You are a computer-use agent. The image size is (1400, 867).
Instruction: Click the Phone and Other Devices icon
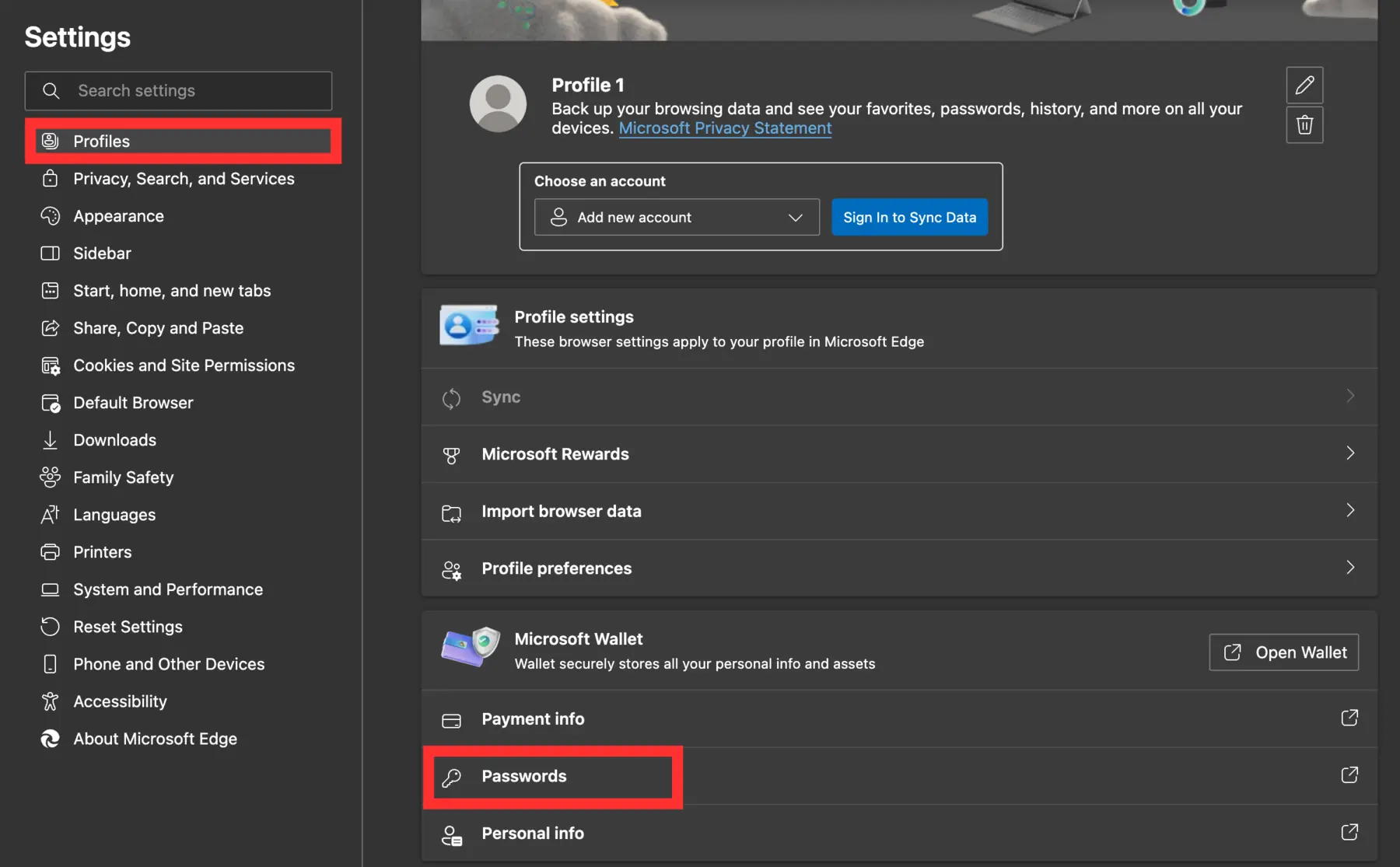click(x=51, y=664)
